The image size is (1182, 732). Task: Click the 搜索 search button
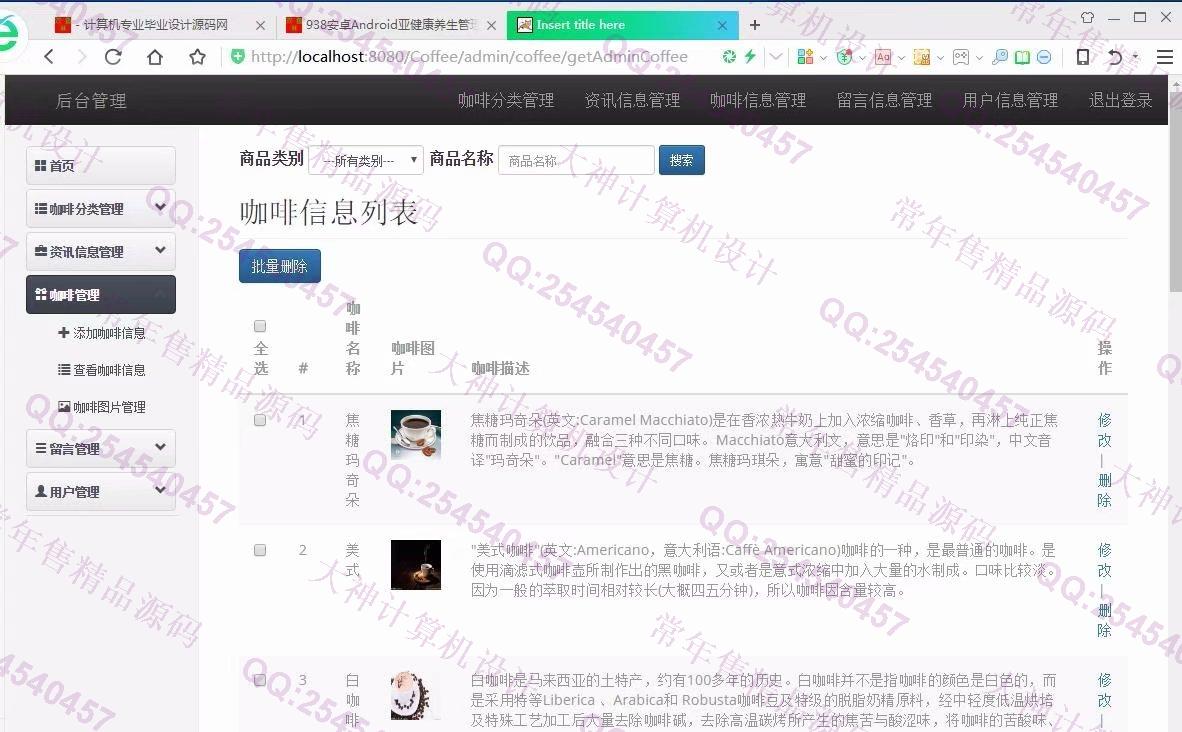(681, 160)
